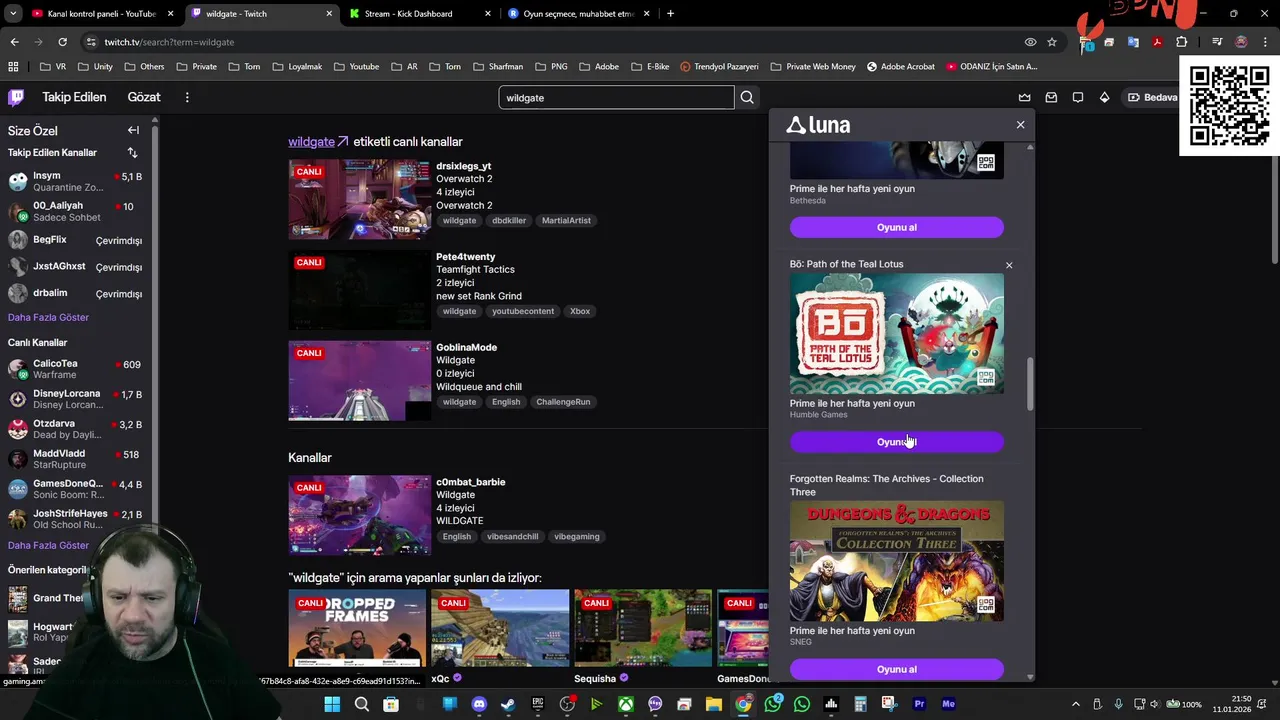
Task: Open Prime Loot crown icon
Action: point(1024,97)
